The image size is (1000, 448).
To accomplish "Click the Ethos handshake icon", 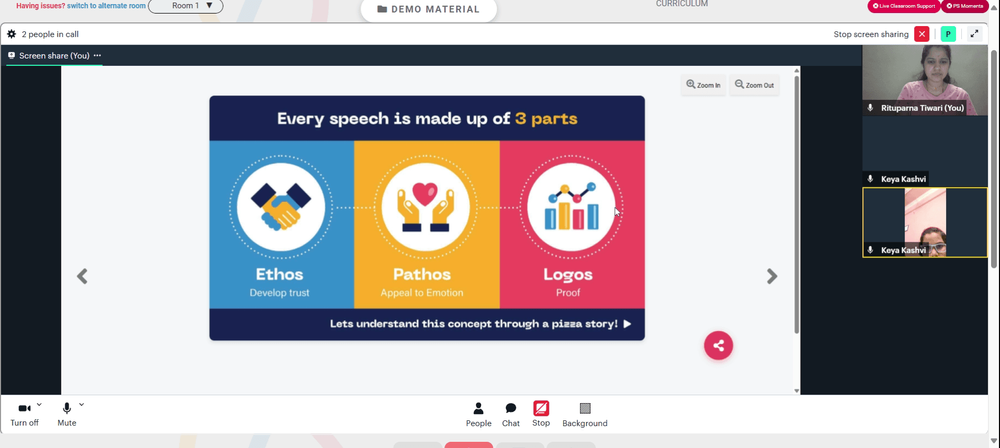I will click(281, 206).
